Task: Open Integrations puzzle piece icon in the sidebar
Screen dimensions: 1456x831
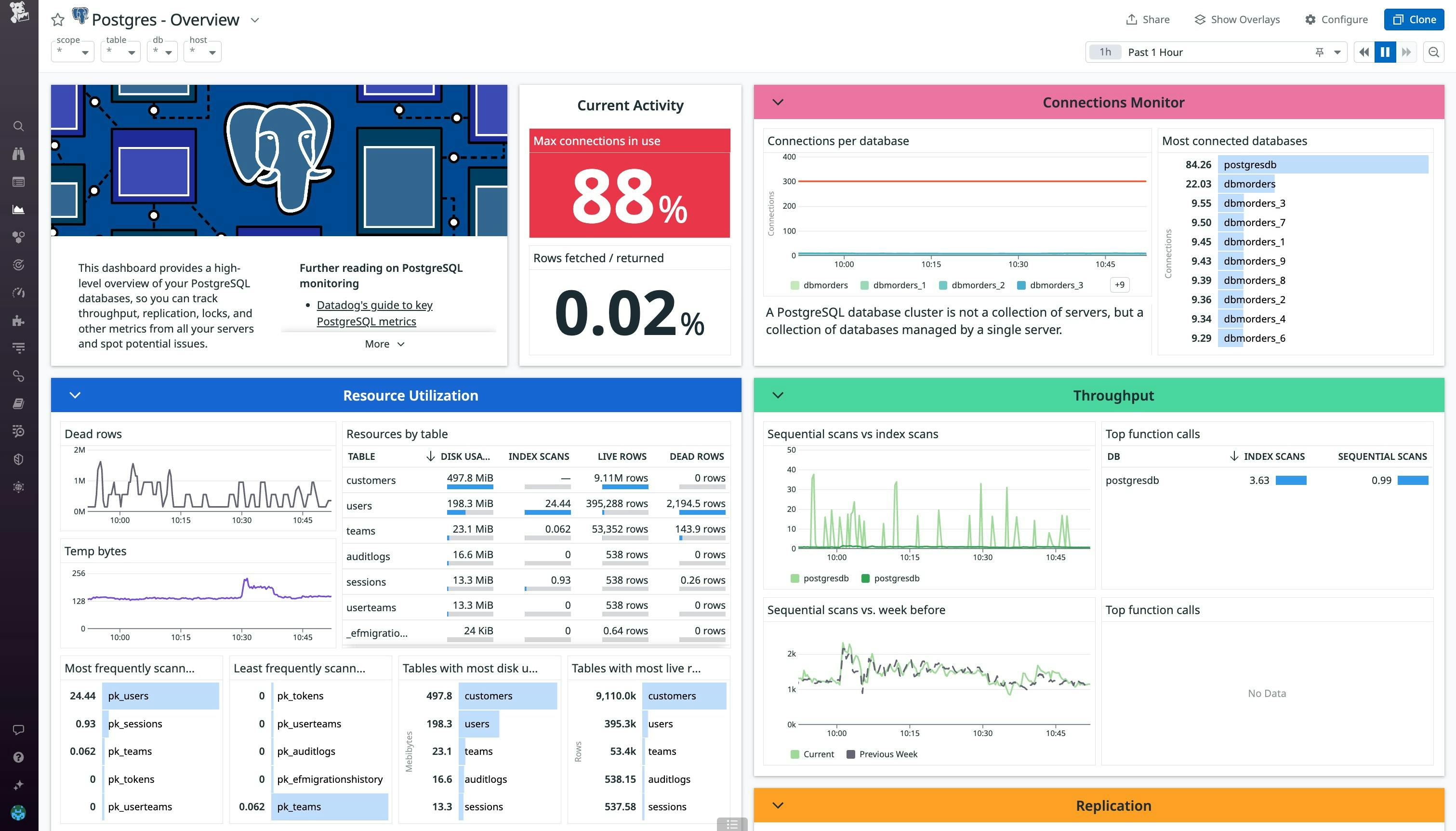Action: 18,320
